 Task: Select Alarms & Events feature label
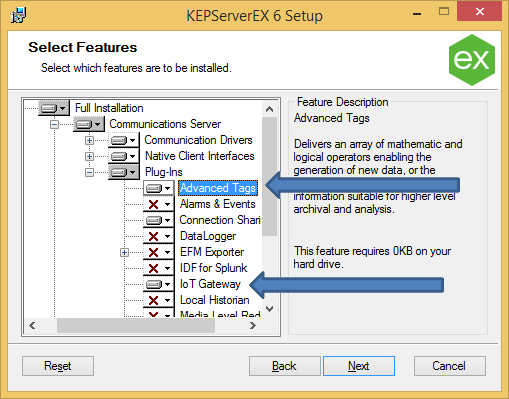coord(218,204)
